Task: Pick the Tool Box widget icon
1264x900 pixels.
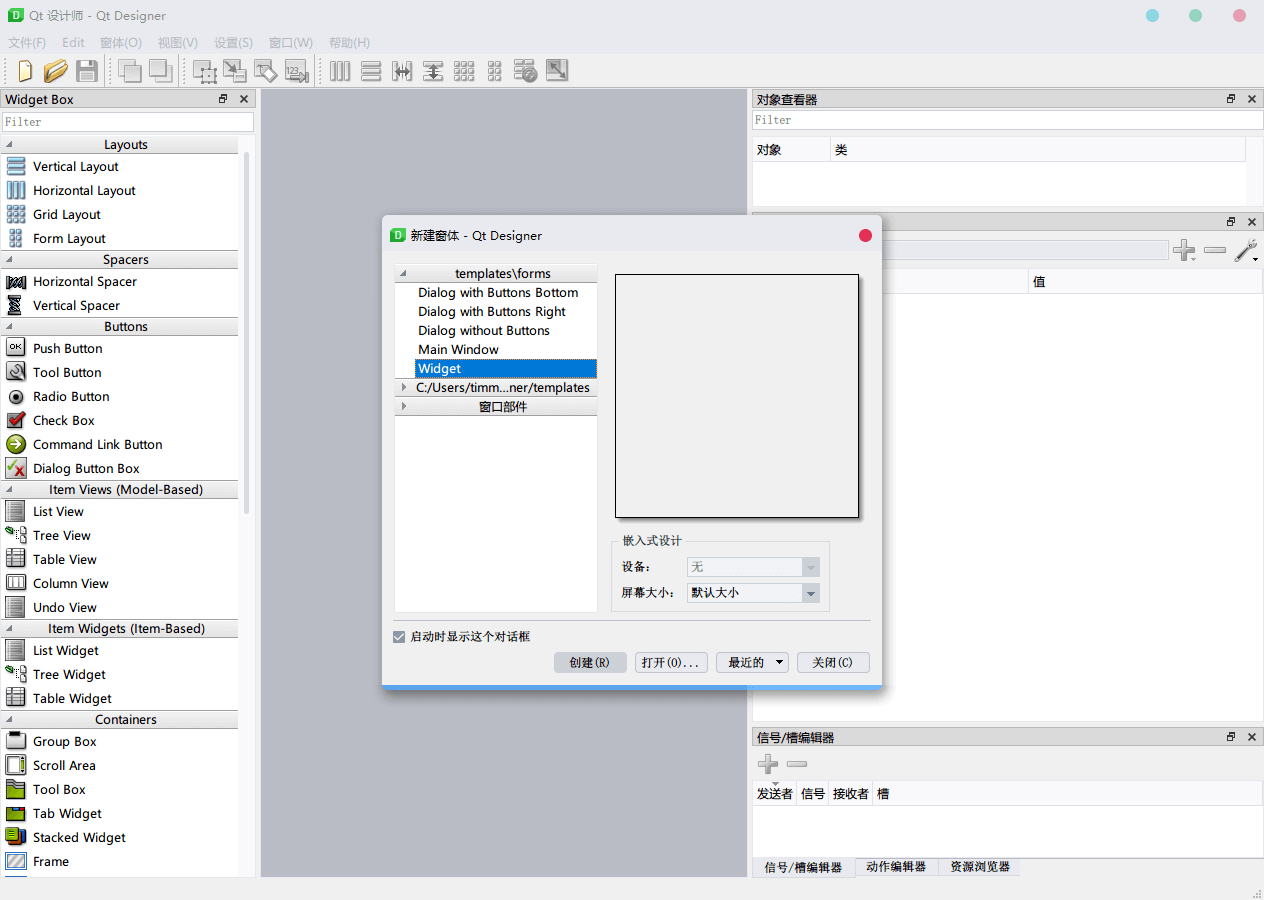Action: click(16, 788)
